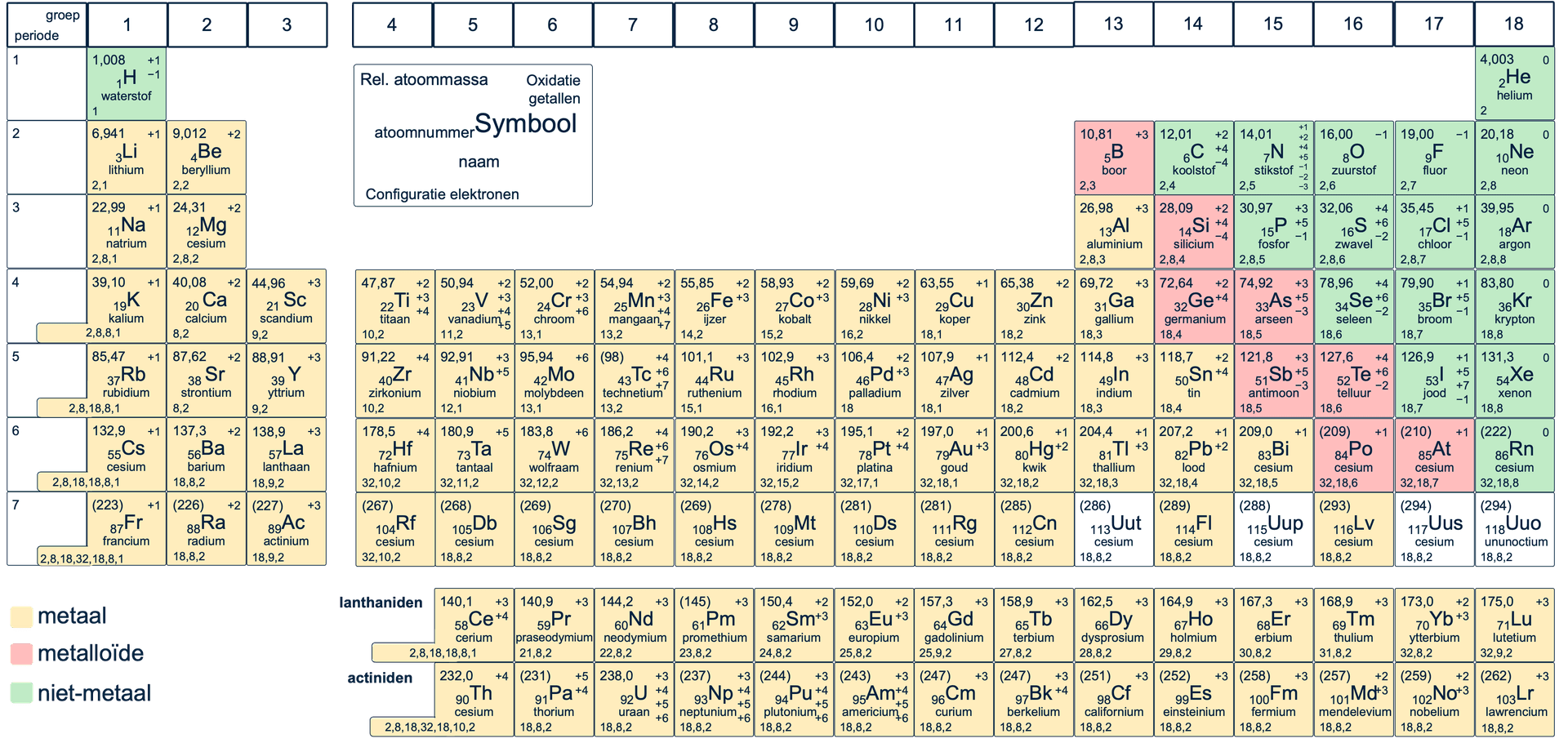The height and width of the screenshot is (743, 1568).
Task: Select the einsteinium (Es) element cell
Action: 1194,699
